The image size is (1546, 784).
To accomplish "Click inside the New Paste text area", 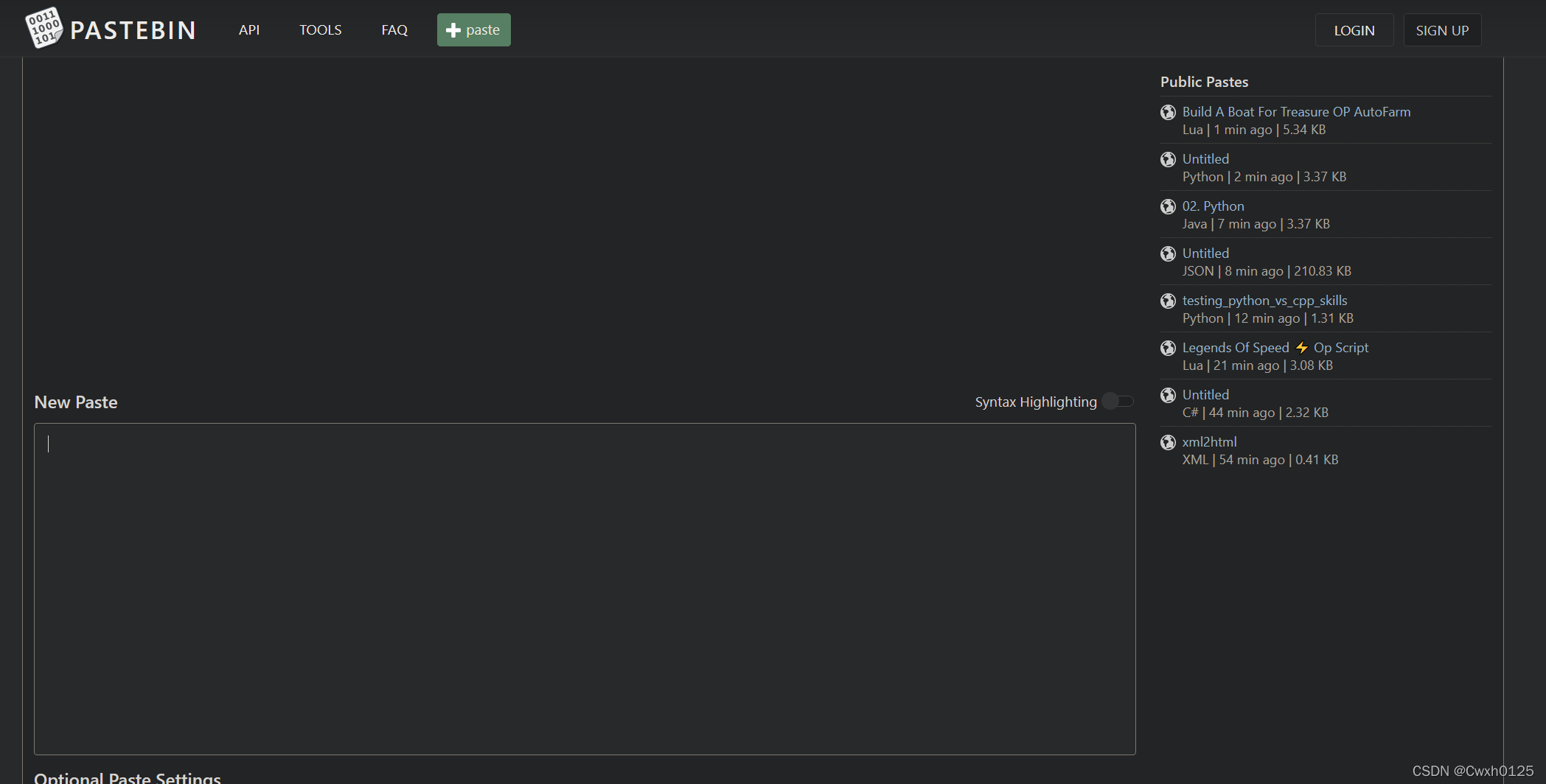I will click(585, 589).
